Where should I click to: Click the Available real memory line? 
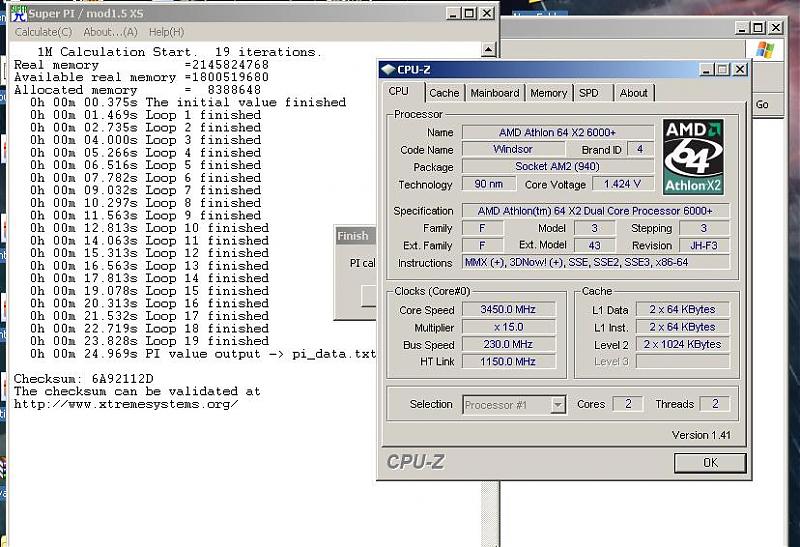pyautogui.click(x=141, y=77)
